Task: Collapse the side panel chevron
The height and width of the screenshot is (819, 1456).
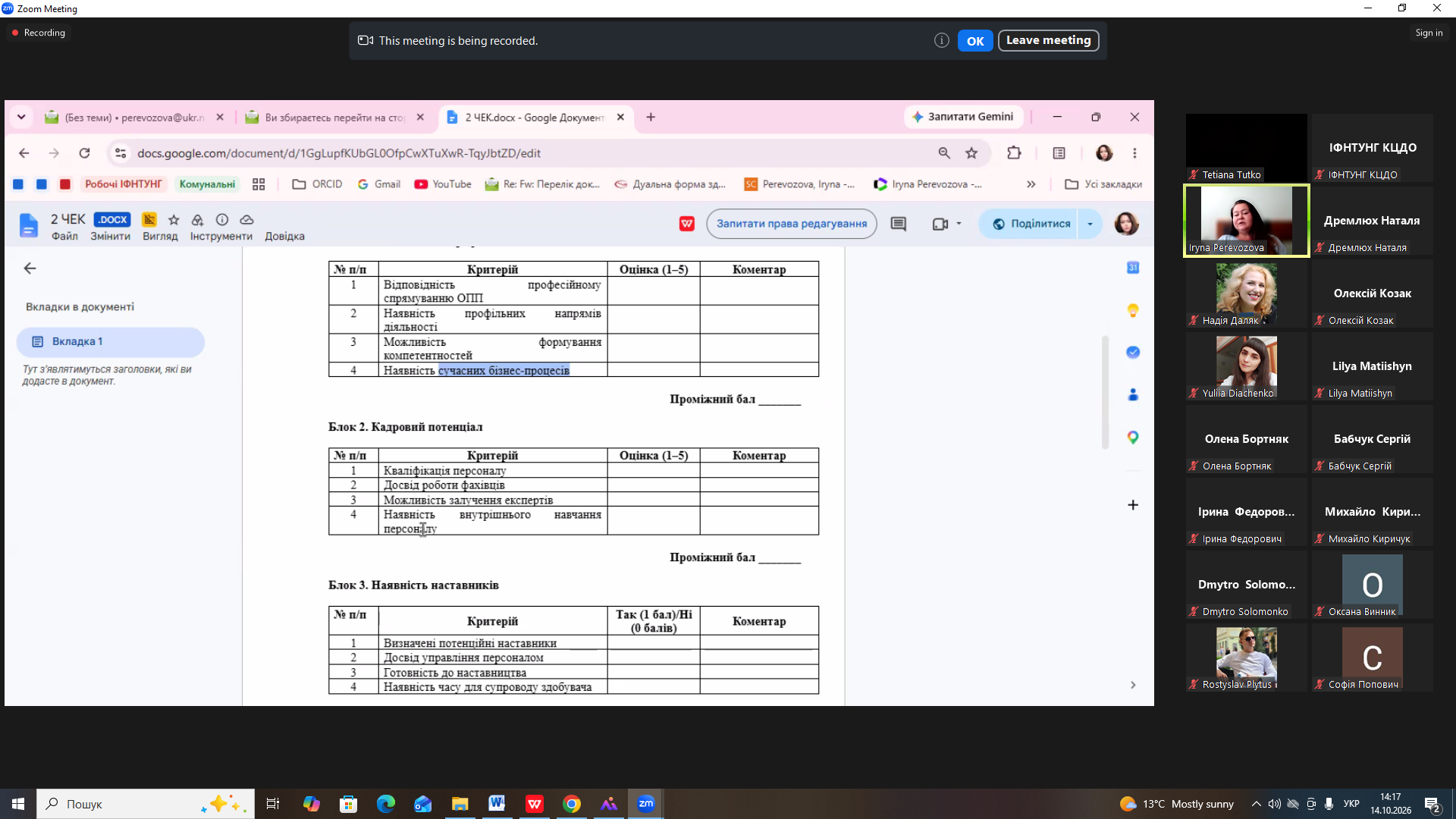Action: [x=1133, y=686]
